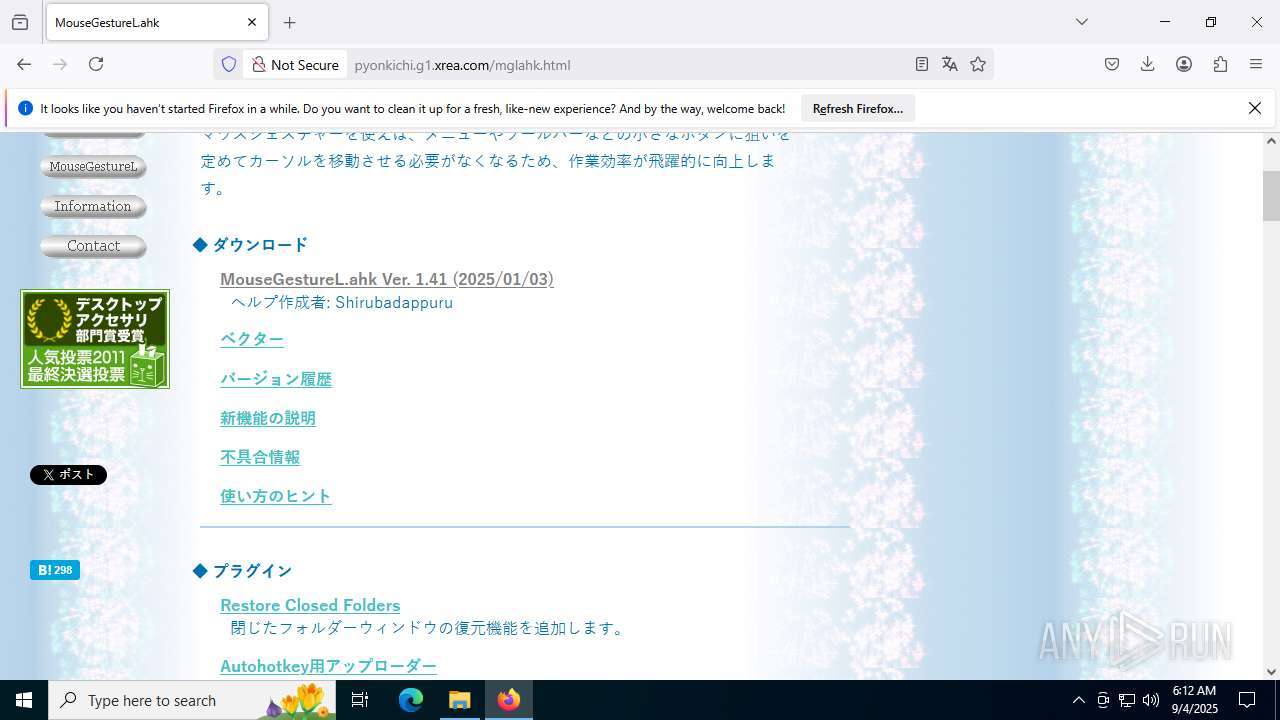This screenshot has height=720, width=1280.
Task: Open volume control in tray
Action: click(1151, 700)
